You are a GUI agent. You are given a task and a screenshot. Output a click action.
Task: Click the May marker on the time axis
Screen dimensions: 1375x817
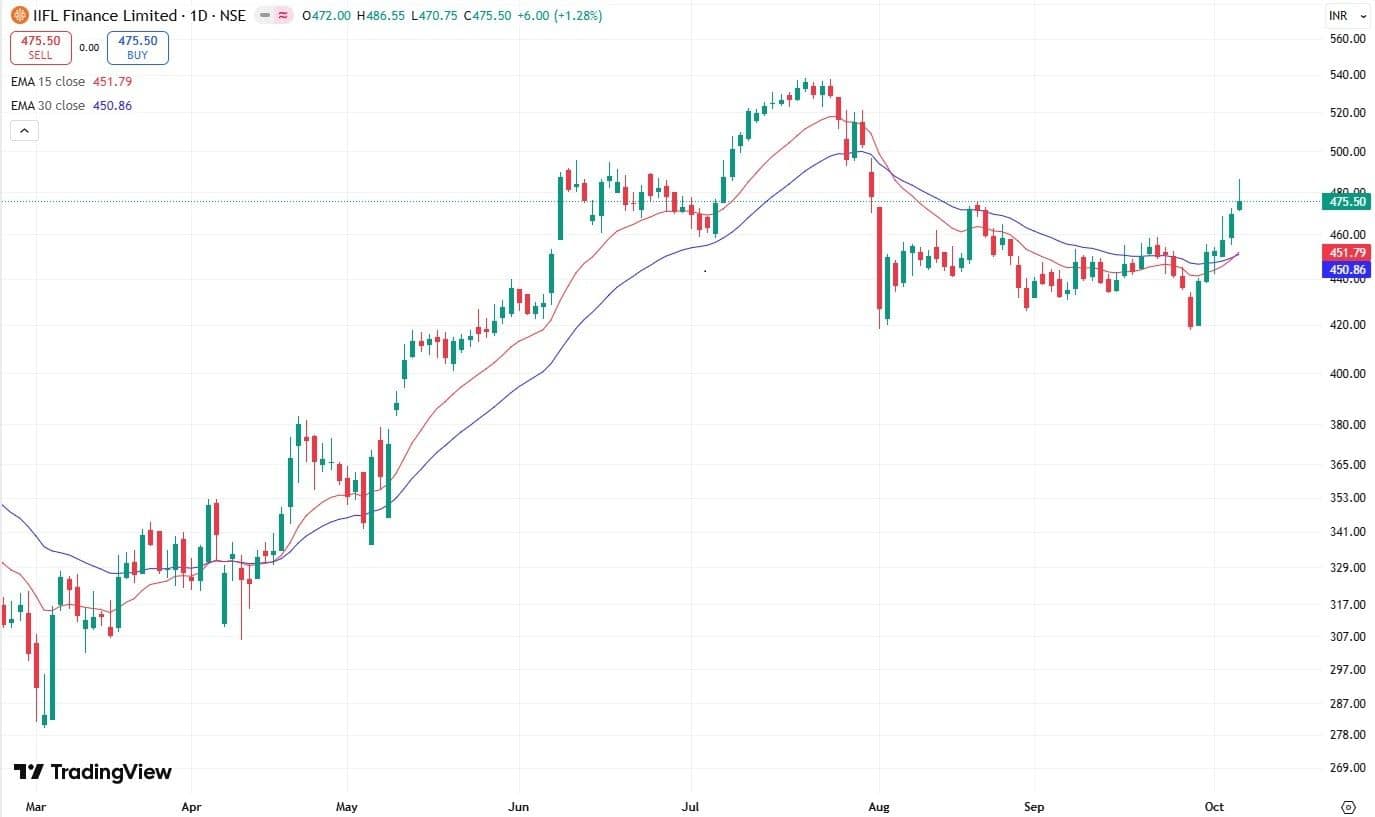pyautogui.click(x=347, y=806)
